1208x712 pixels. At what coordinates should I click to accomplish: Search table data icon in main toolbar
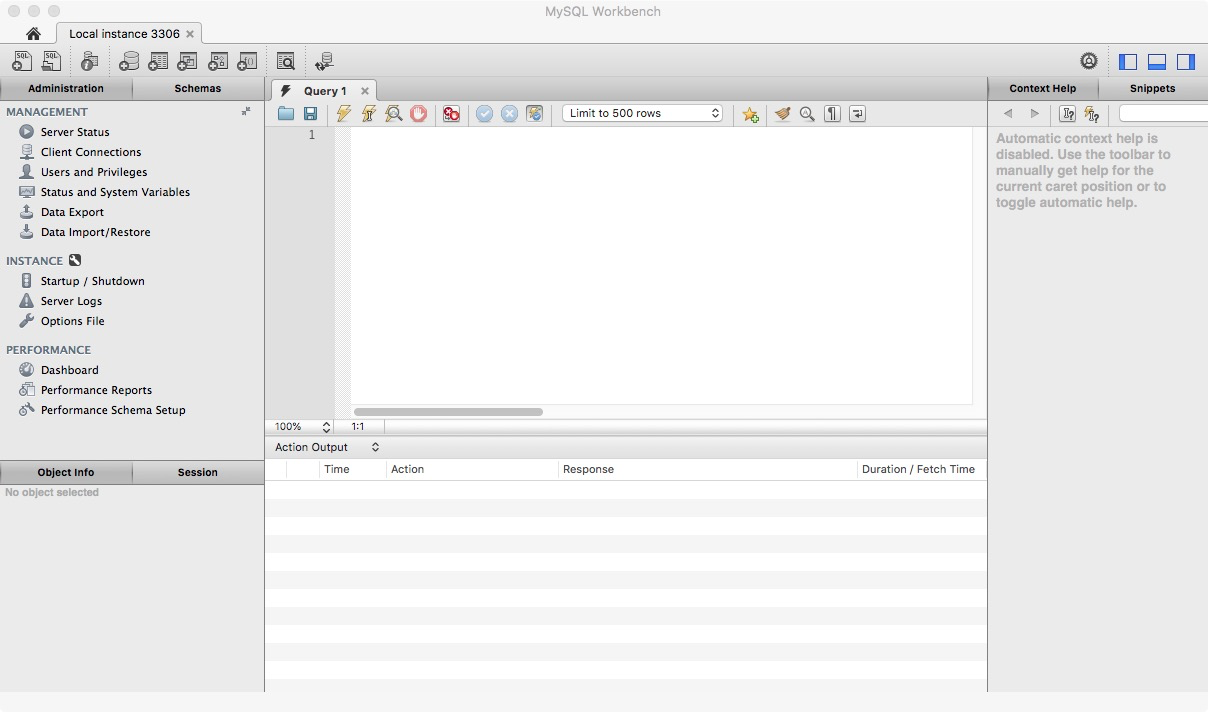[286, 62]
